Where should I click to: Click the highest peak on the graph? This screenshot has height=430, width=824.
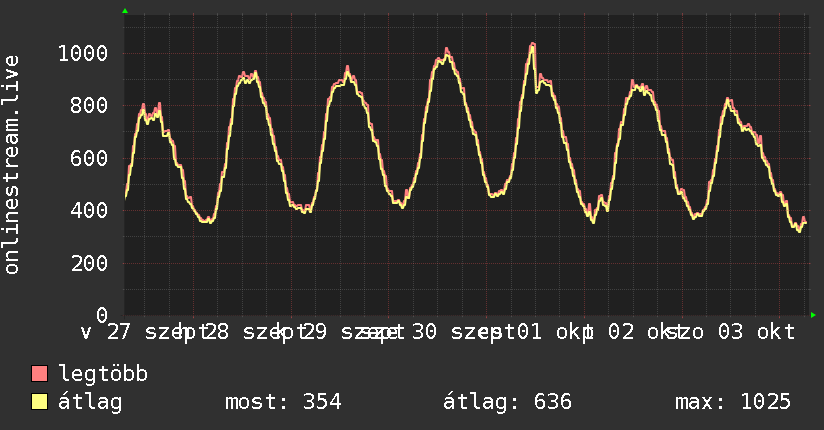[x=533, y=44]
